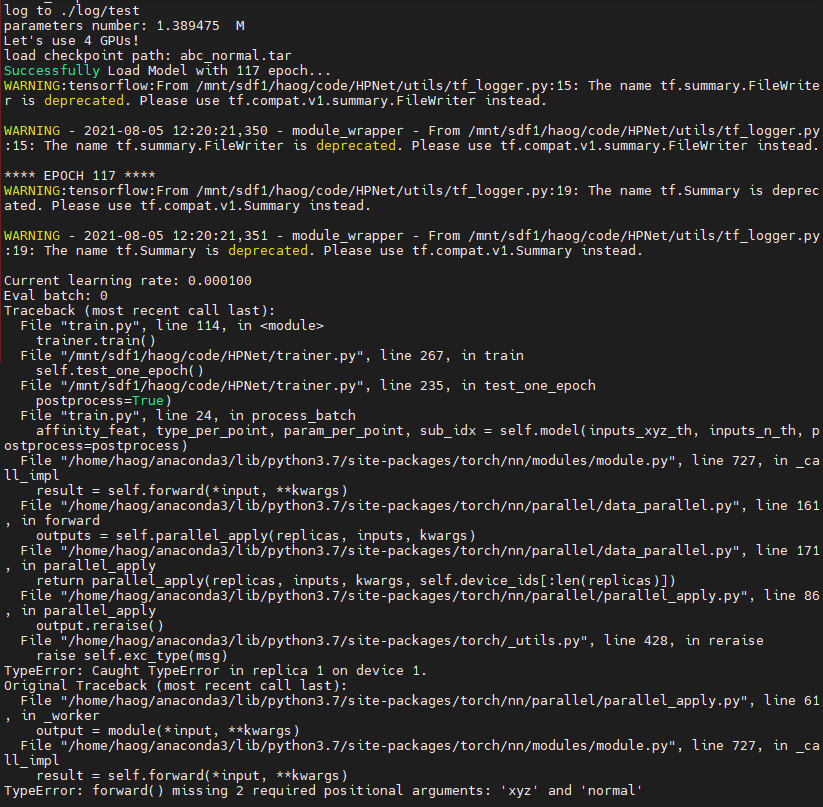
Task: Click the 'log to ./log/test' line
Action: pyautogui.click(x=72, y=10)
